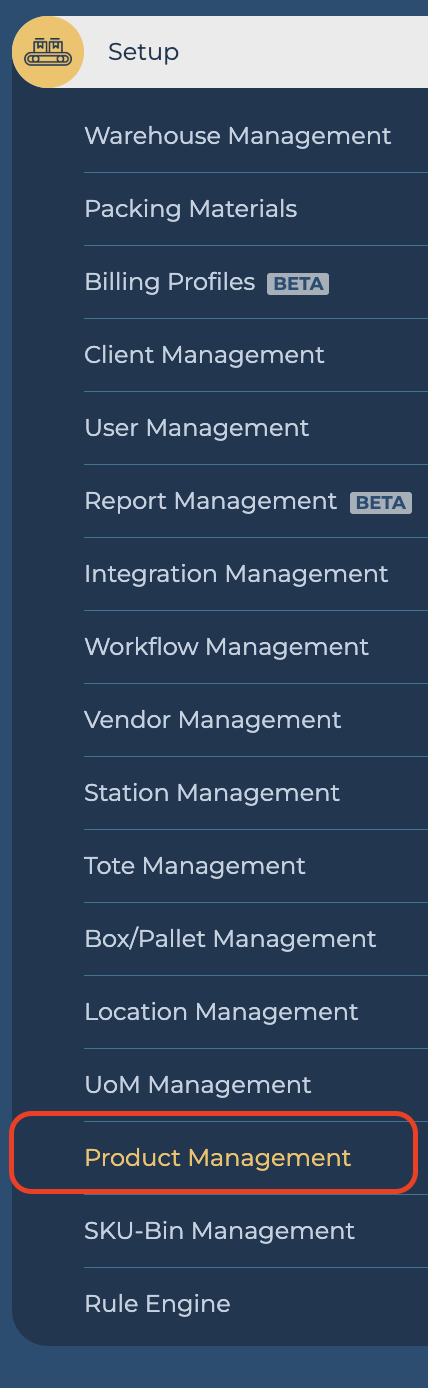
Task: Navigate to Integration Management
Action: pos(237,574)
